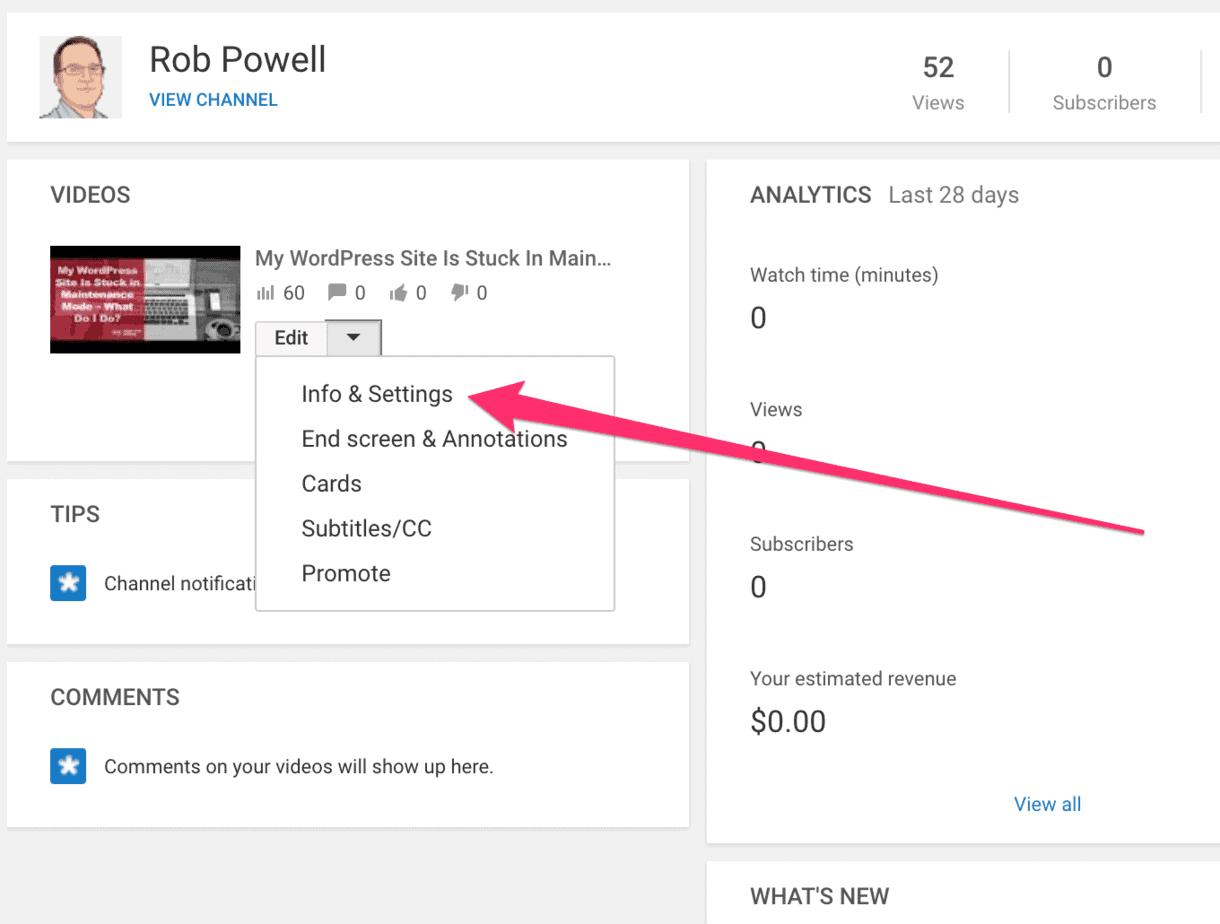Click the Edit button on the video

pyautogui.click(x=290, y=337)
